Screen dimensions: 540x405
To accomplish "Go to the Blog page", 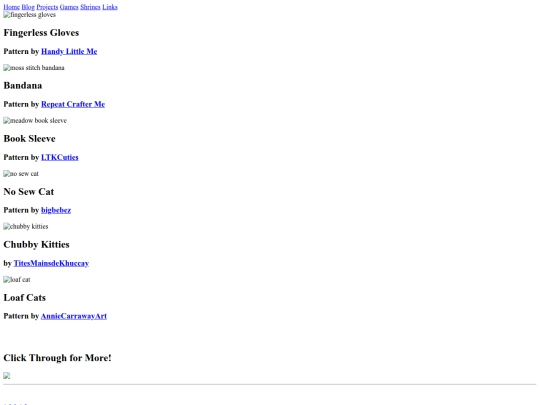I will coord(28,7).
